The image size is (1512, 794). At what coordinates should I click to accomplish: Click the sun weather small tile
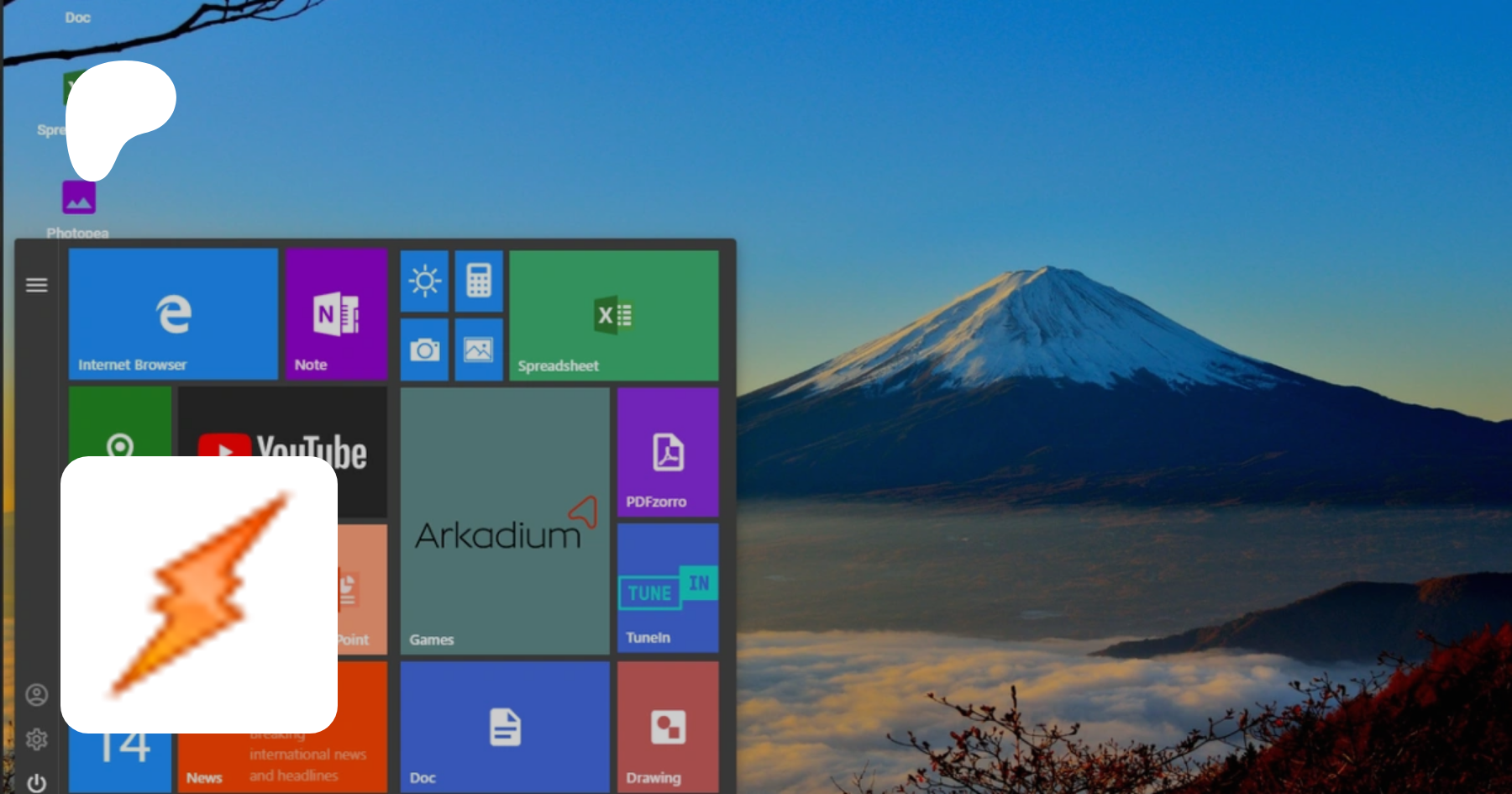tap(424, 281)
